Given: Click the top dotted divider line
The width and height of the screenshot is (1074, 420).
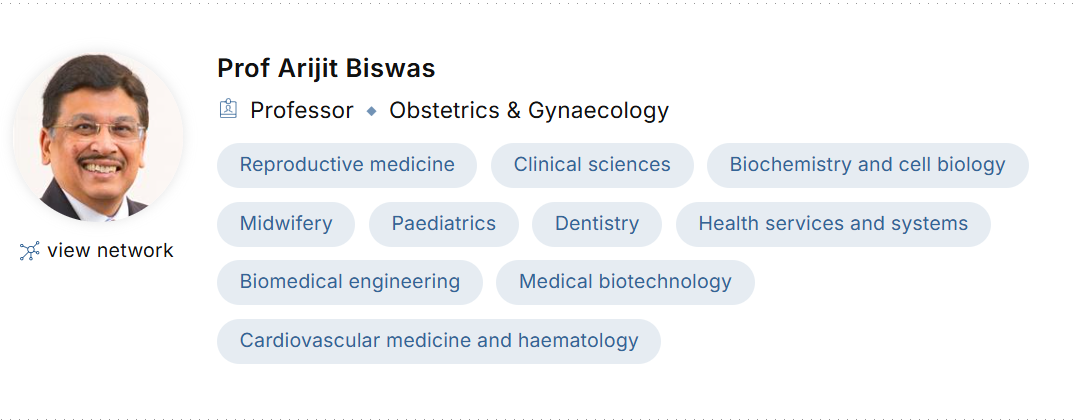Looking at the screenshot, I should pos(537,3).
